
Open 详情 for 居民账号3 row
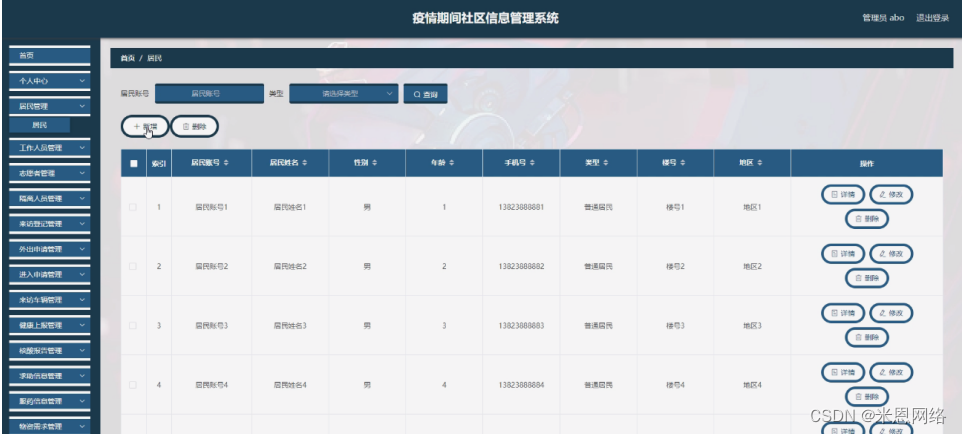(842, 313)
